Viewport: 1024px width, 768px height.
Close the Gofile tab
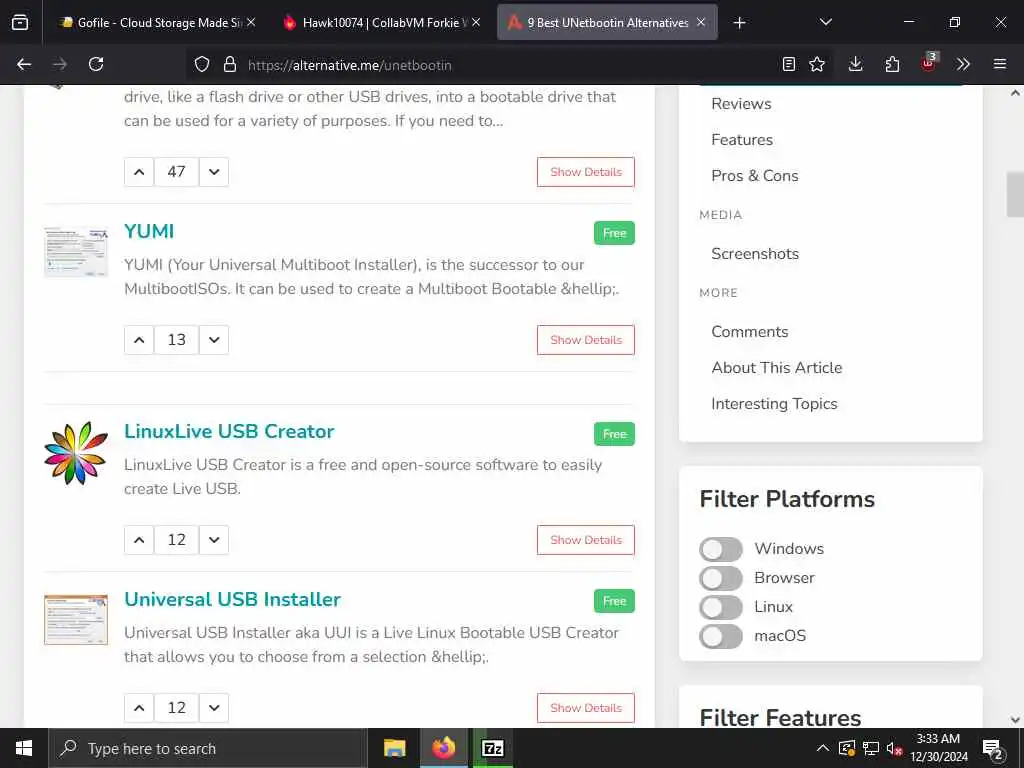251,23
